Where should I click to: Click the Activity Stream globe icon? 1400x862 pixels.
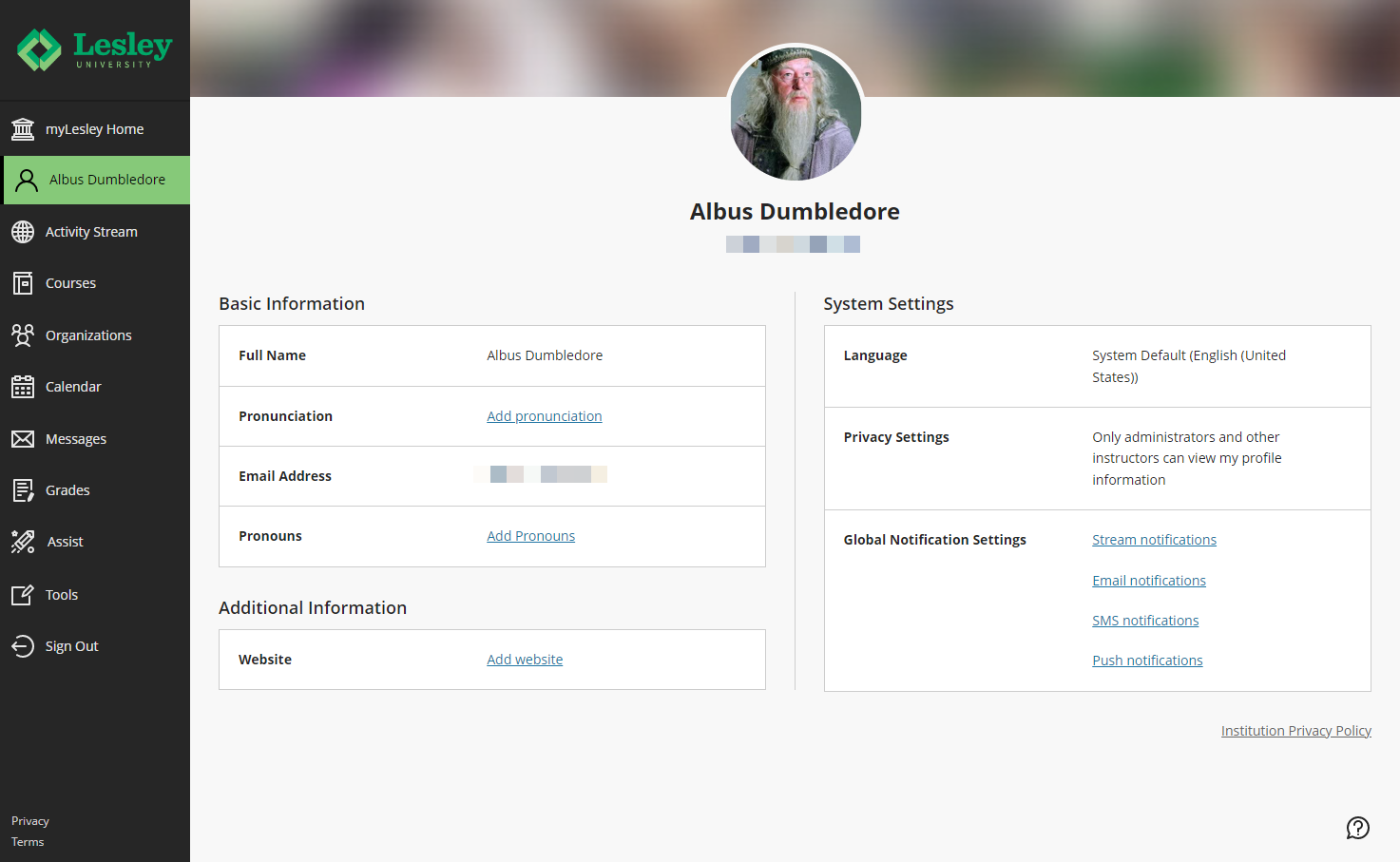23,232
